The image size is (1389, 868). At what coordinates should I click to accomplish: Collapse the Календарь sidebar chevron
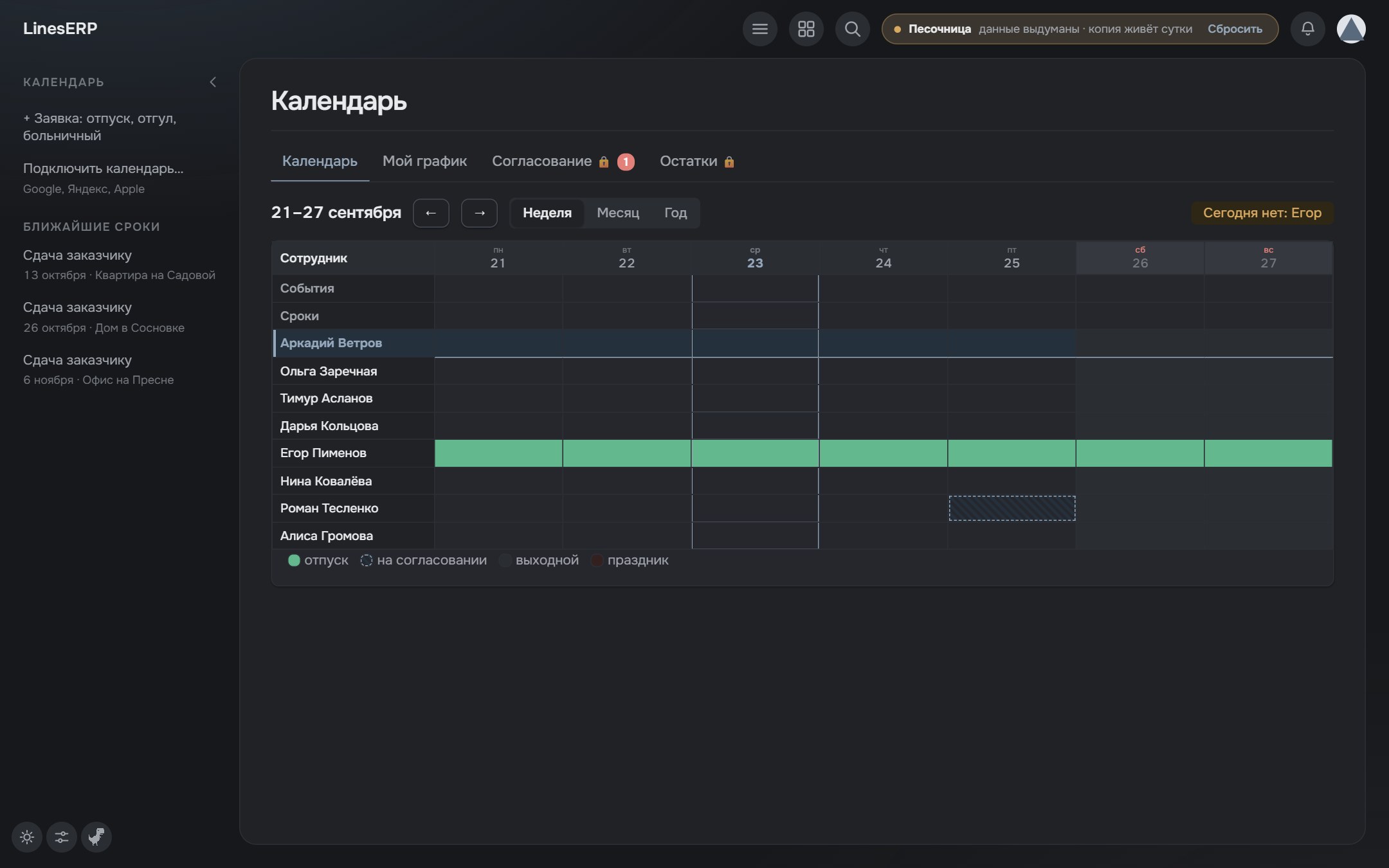coord(213,82)
